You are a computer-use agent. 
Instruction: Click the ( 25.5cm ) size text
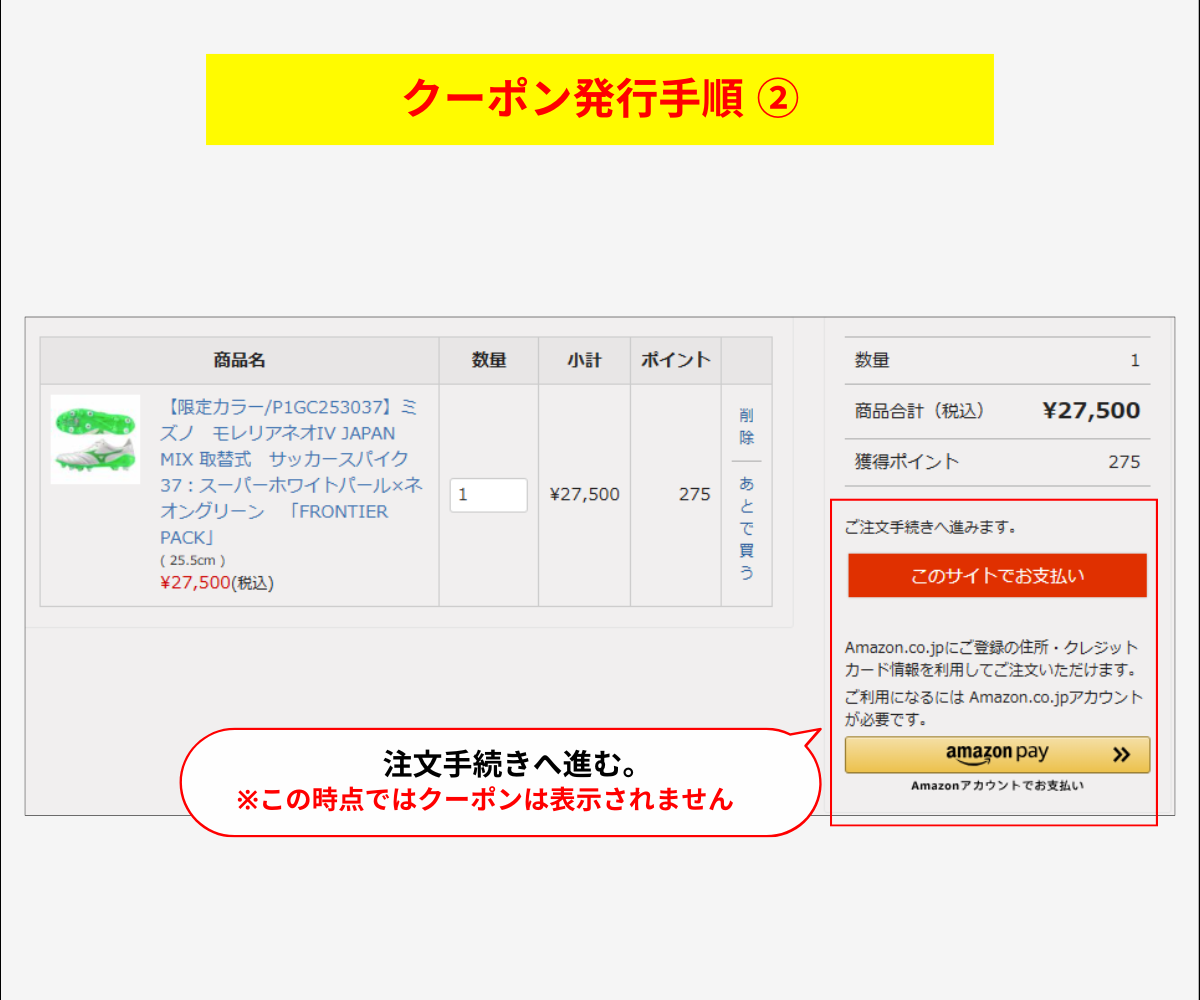(193, 561)
